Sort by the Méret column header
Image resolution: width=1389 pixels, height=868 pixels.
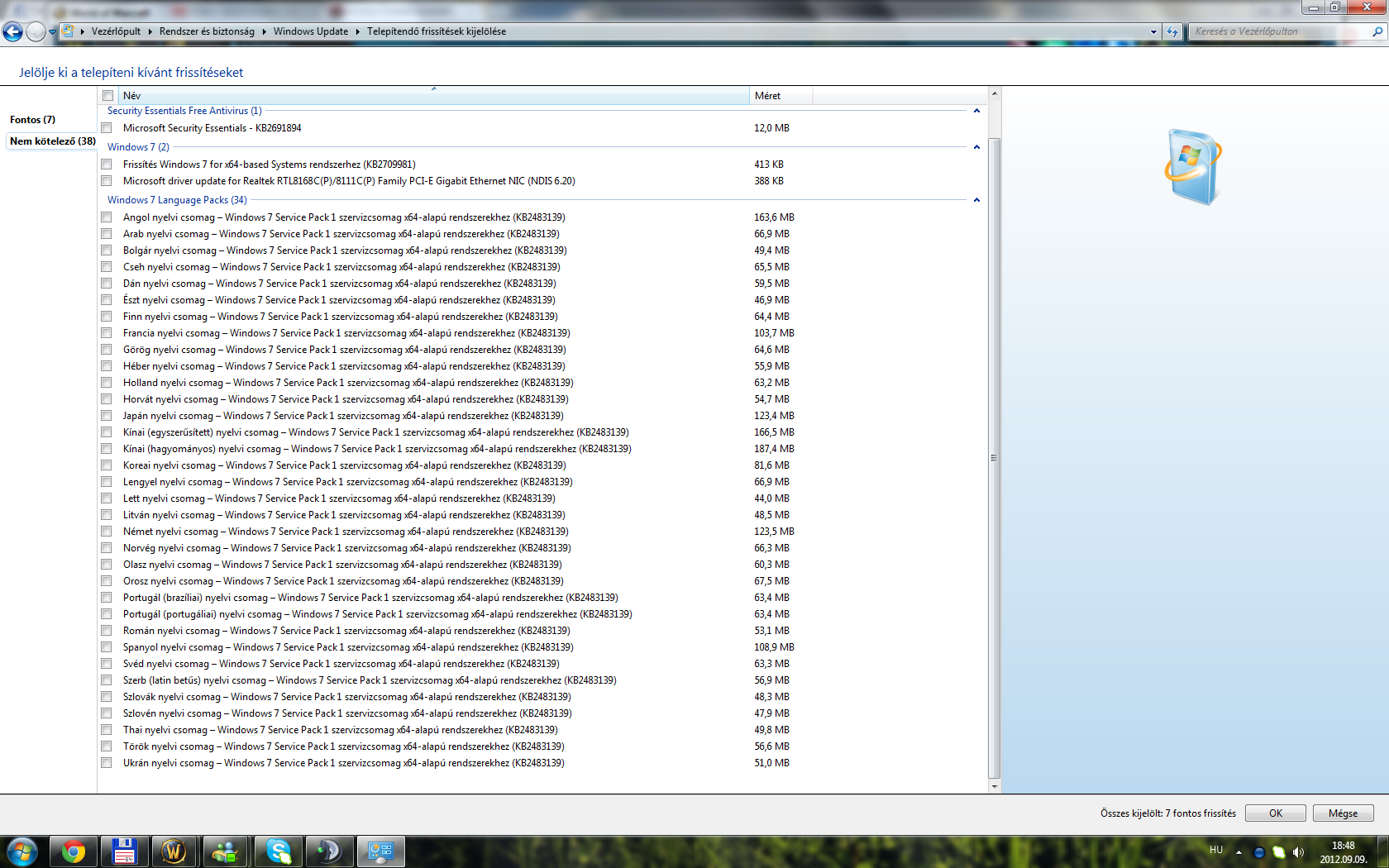(x=781, y=96)
